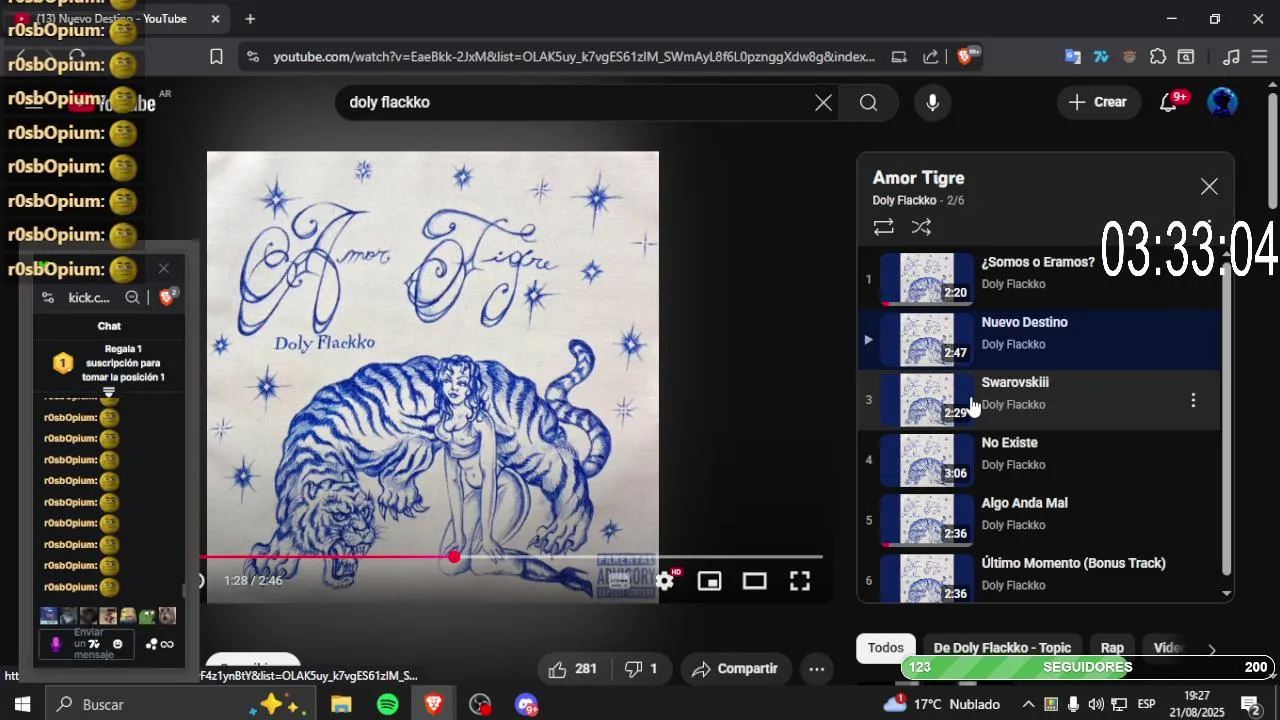Open options menu for Swarovskiii

click(1193, 400)
